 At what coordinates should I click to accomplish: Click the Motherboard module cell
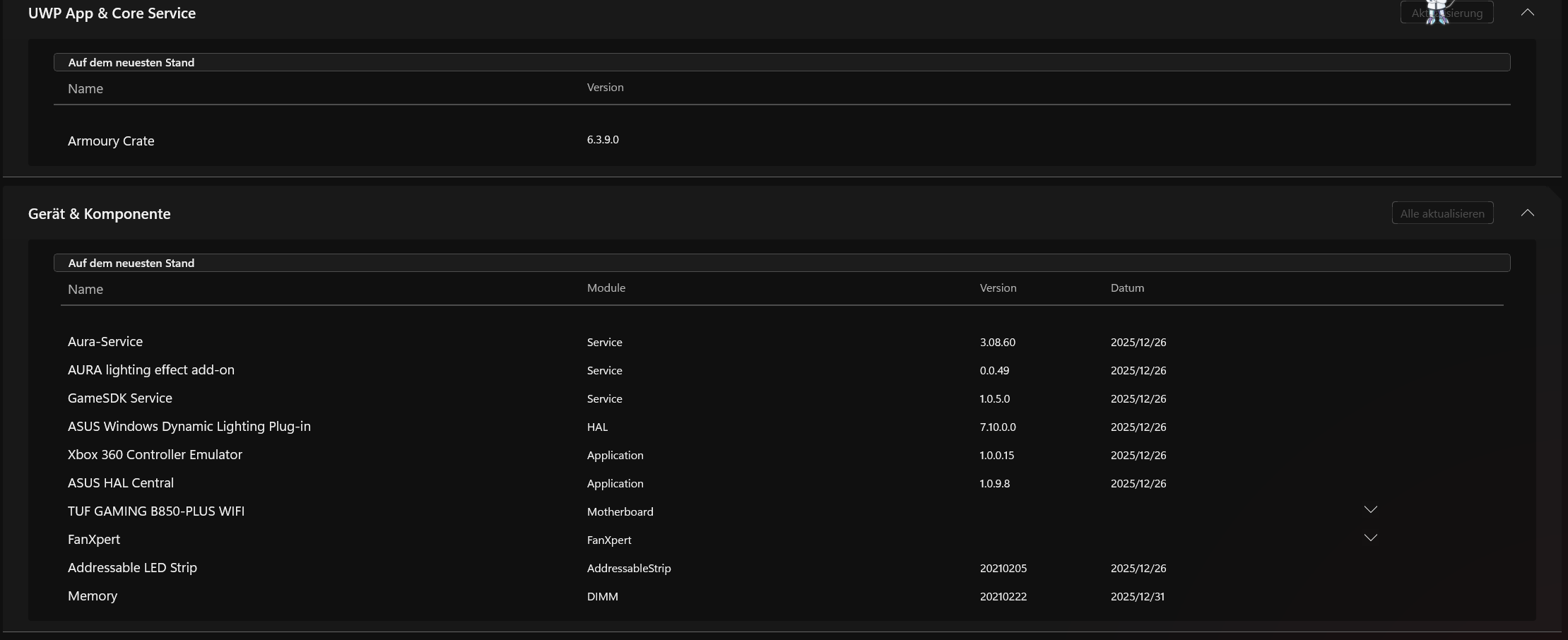(x=620, y=511)
